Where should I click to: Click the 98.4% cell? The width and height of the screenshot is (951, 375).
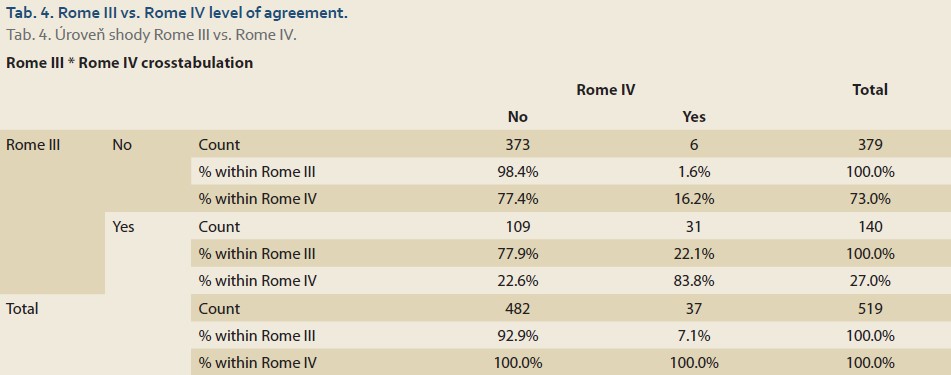pos(517,172)
